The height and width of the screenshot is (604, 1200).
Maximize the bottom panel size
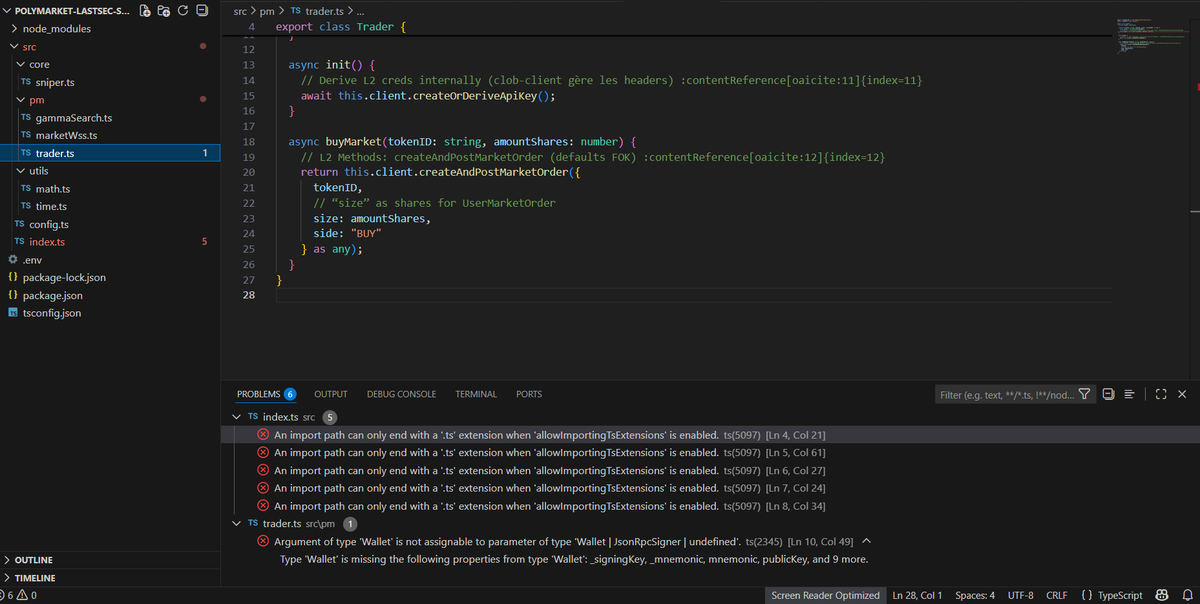(x=1161, y=394)
